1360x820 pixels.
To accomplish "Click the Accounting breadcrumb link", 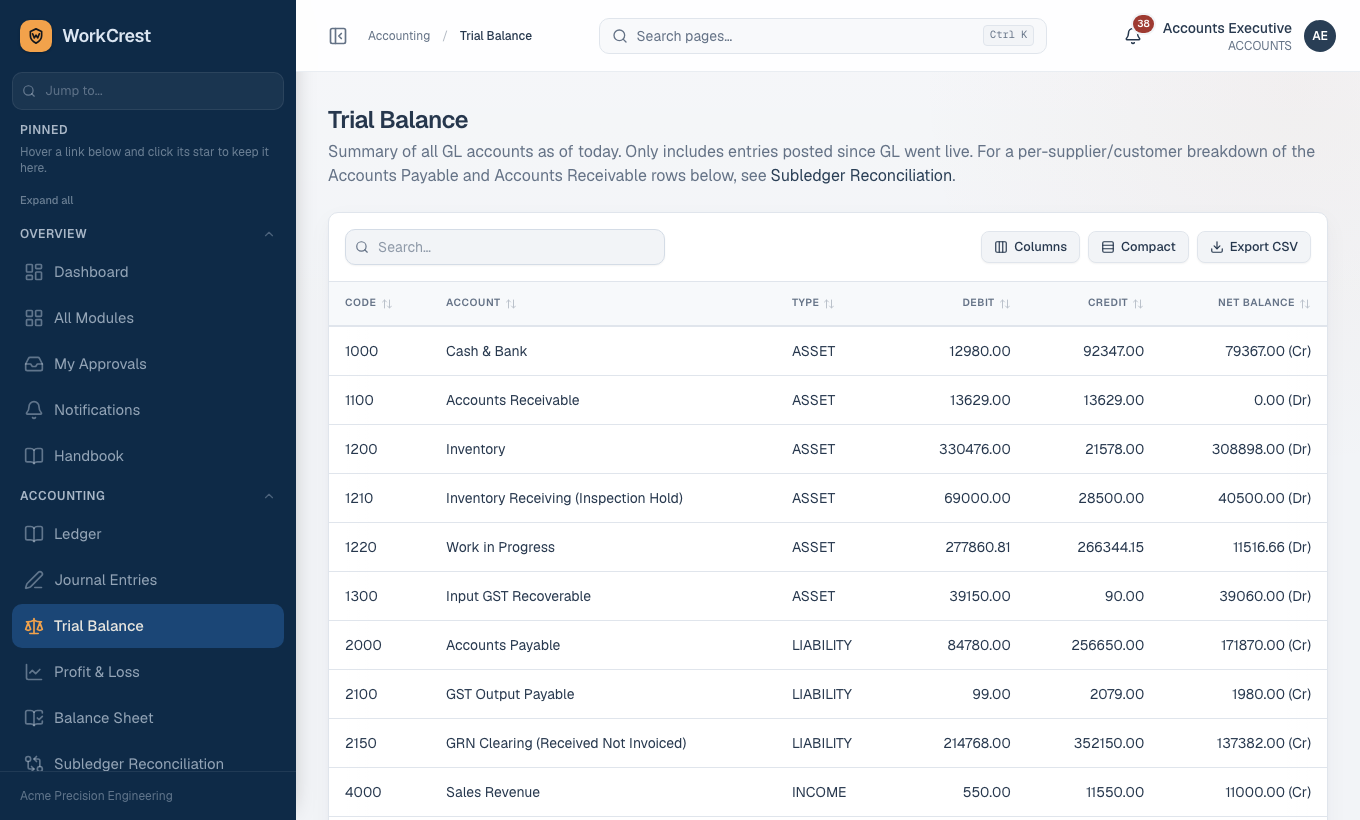I will (399, 36).
